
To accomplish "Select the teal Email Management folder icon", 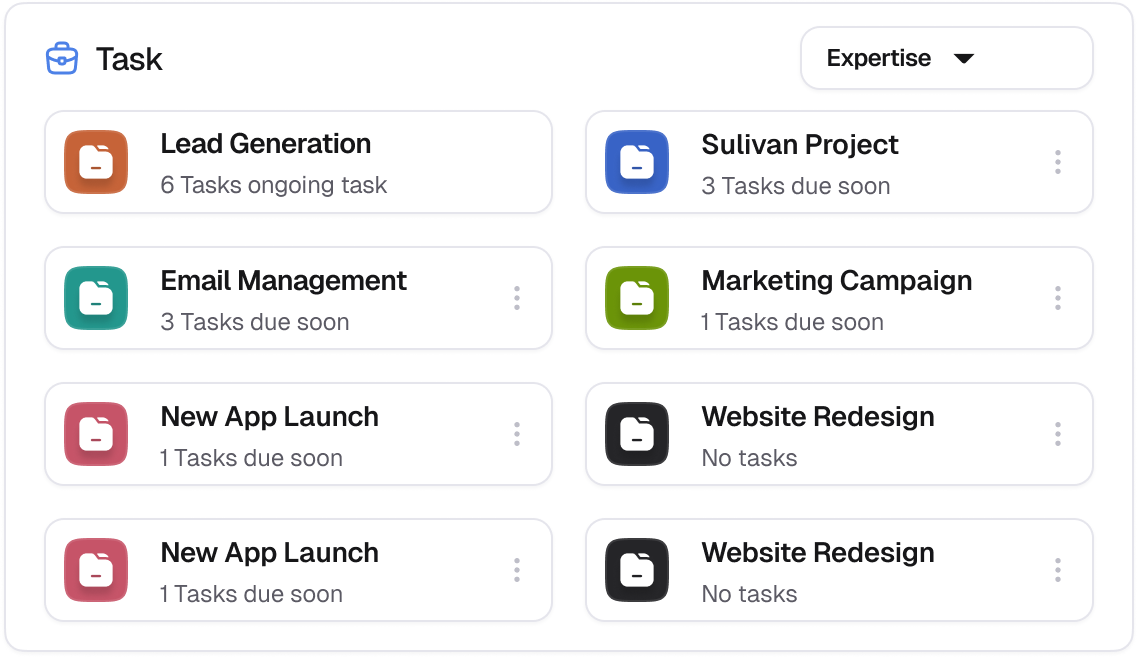I will point(95,298).
